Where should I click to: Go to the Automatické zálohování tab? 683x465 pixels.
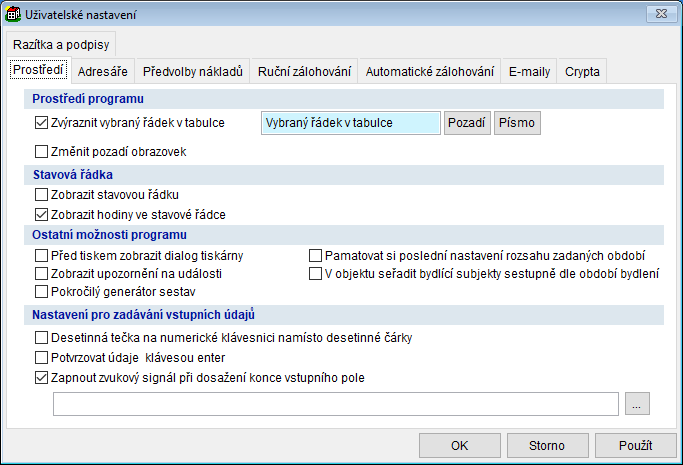[x=429, y=71]
